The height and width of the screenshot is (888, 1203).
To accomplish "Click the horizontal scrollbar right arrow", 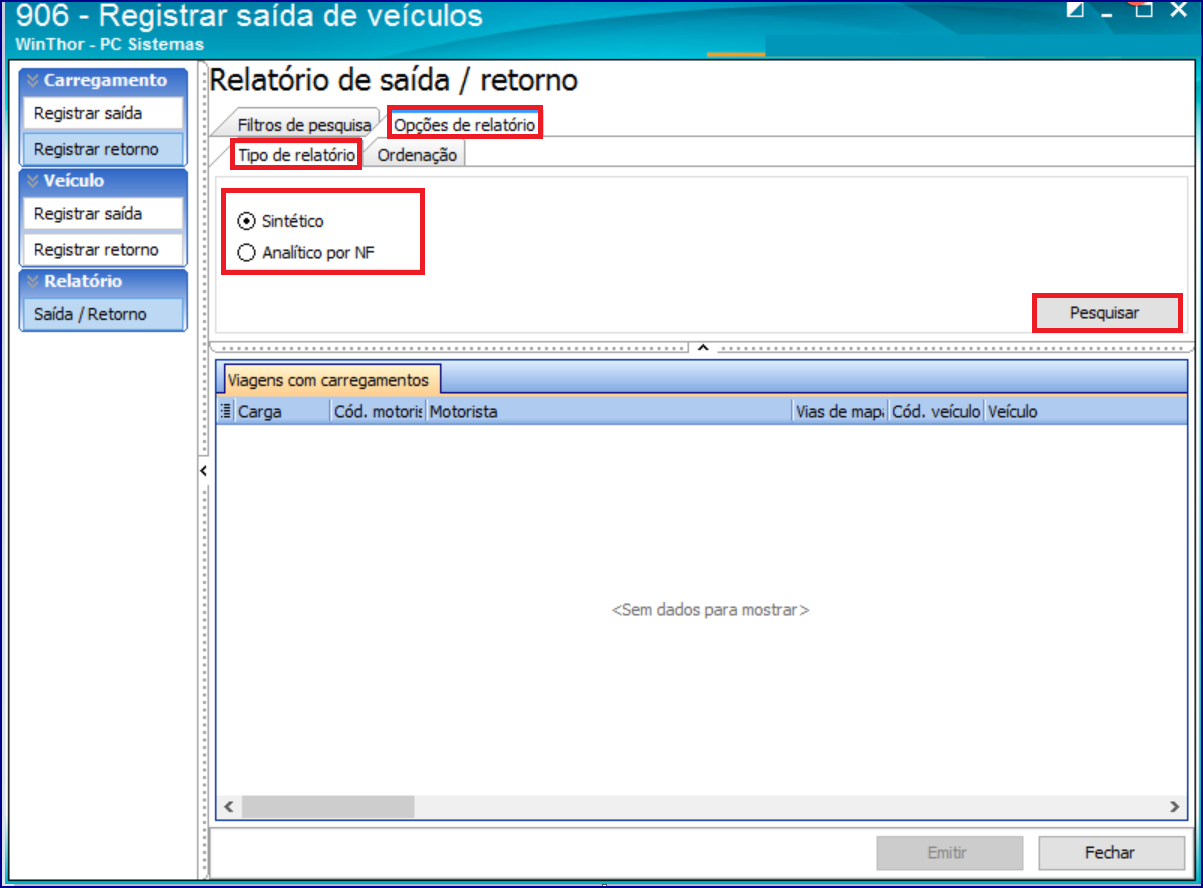I will click(x=1174, y=806).
